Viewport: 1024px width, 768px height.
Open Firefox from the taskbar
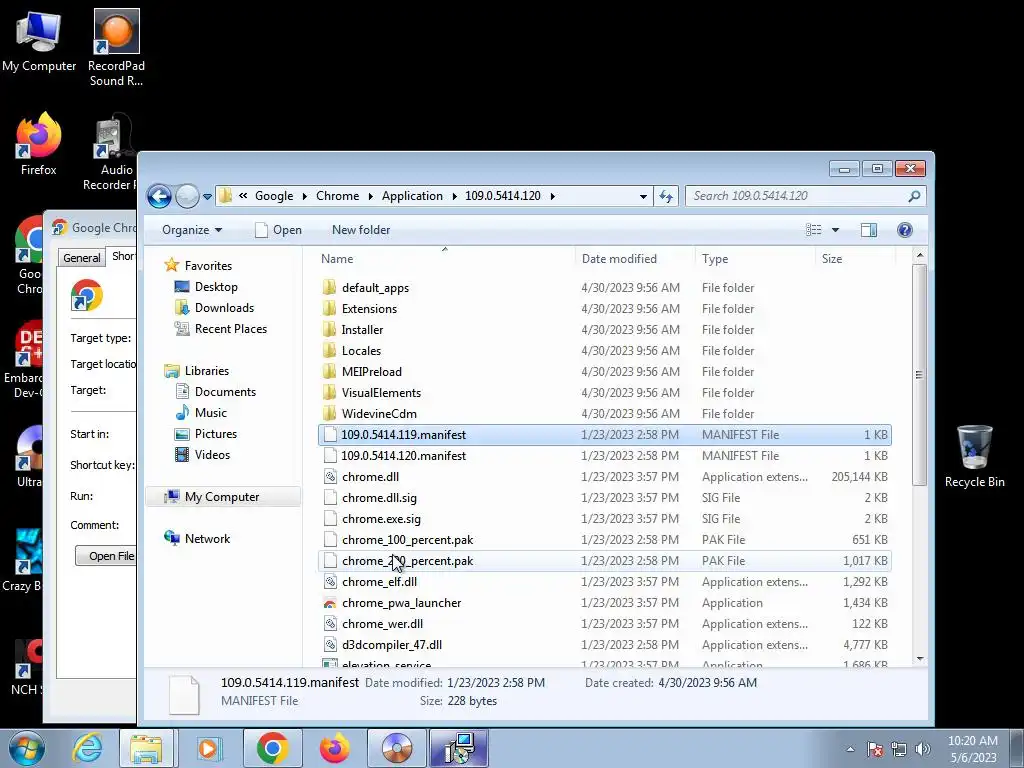[x=334, y=748]
